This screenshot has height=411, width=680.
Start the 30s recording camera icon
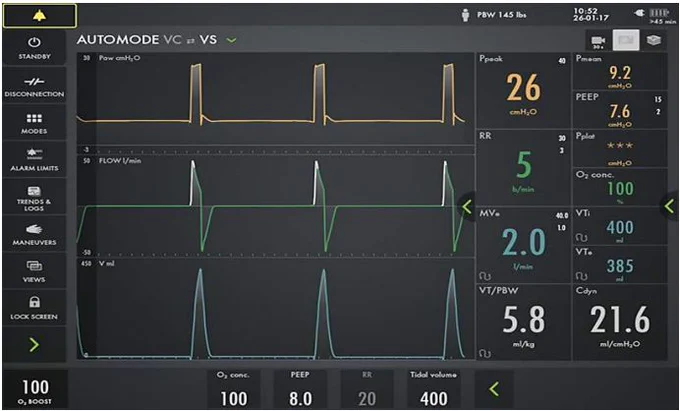click(598, 41)
